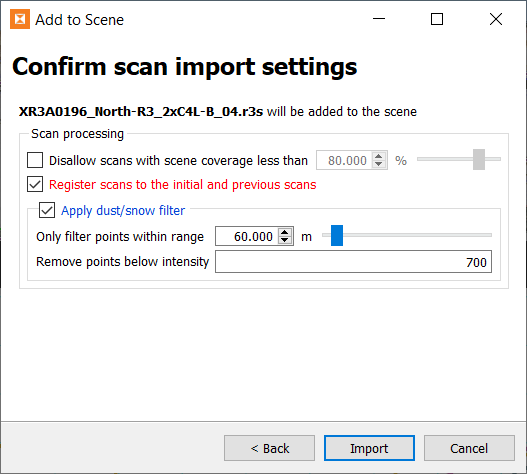Click the grey scene coverage slider handle
Screen dimensions: 527x474
[479, 159]
